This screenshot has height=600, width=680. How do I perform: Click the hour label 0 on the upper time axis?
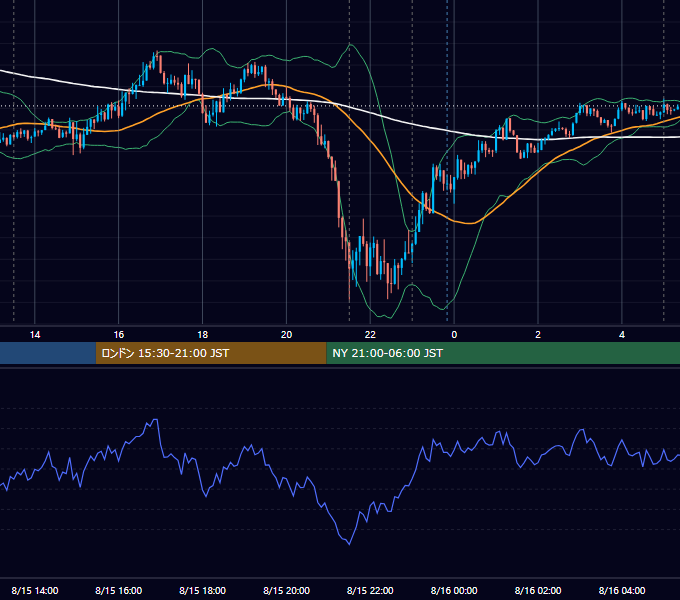coord(454,335)
